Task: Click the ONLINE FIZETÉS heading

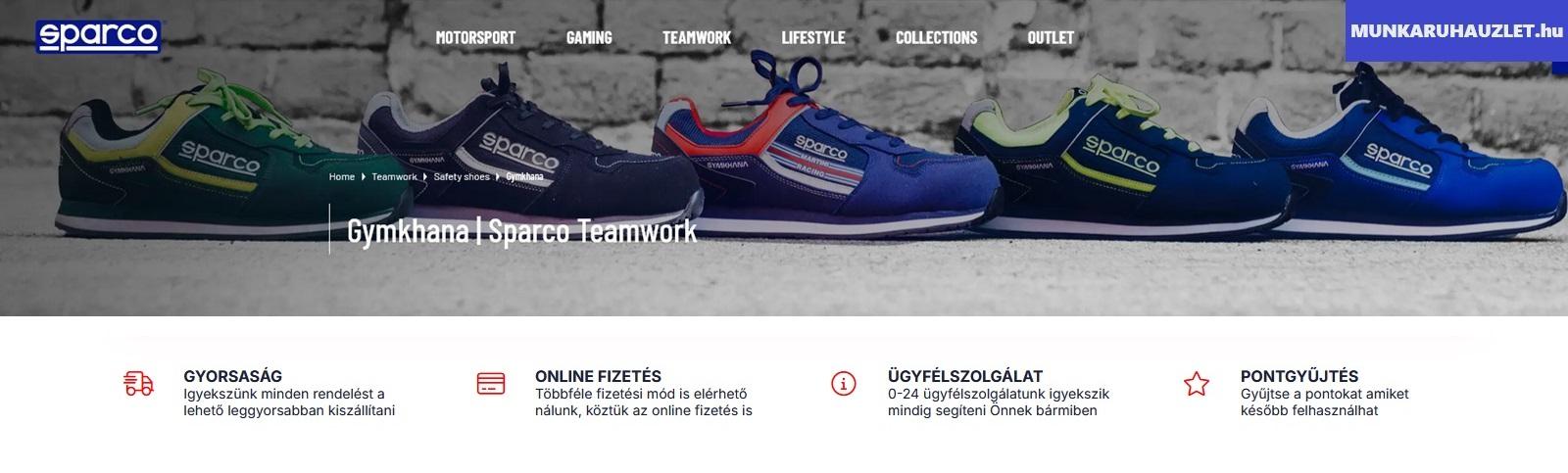Action: 598,376
